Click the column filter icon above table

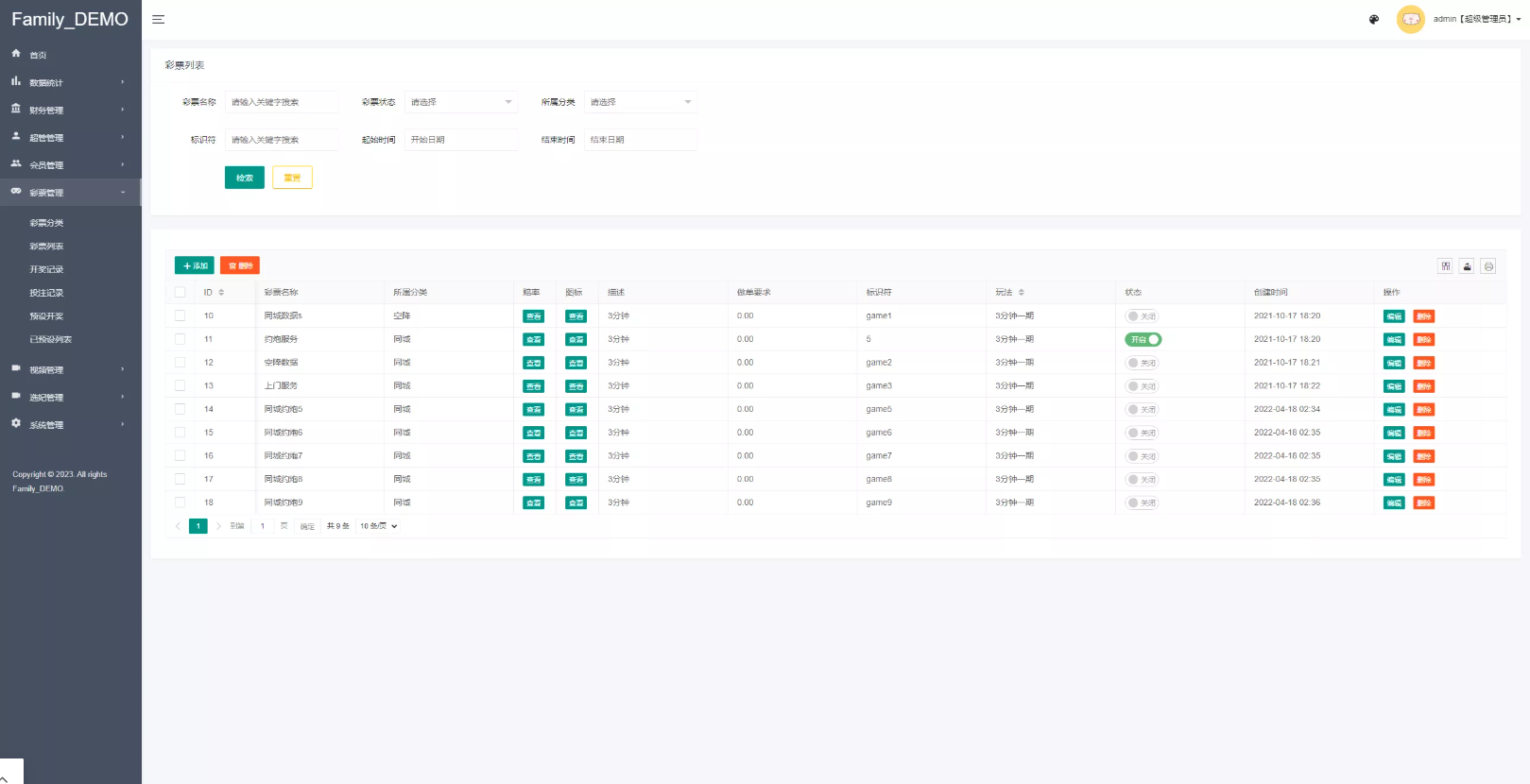[1445, 266]
